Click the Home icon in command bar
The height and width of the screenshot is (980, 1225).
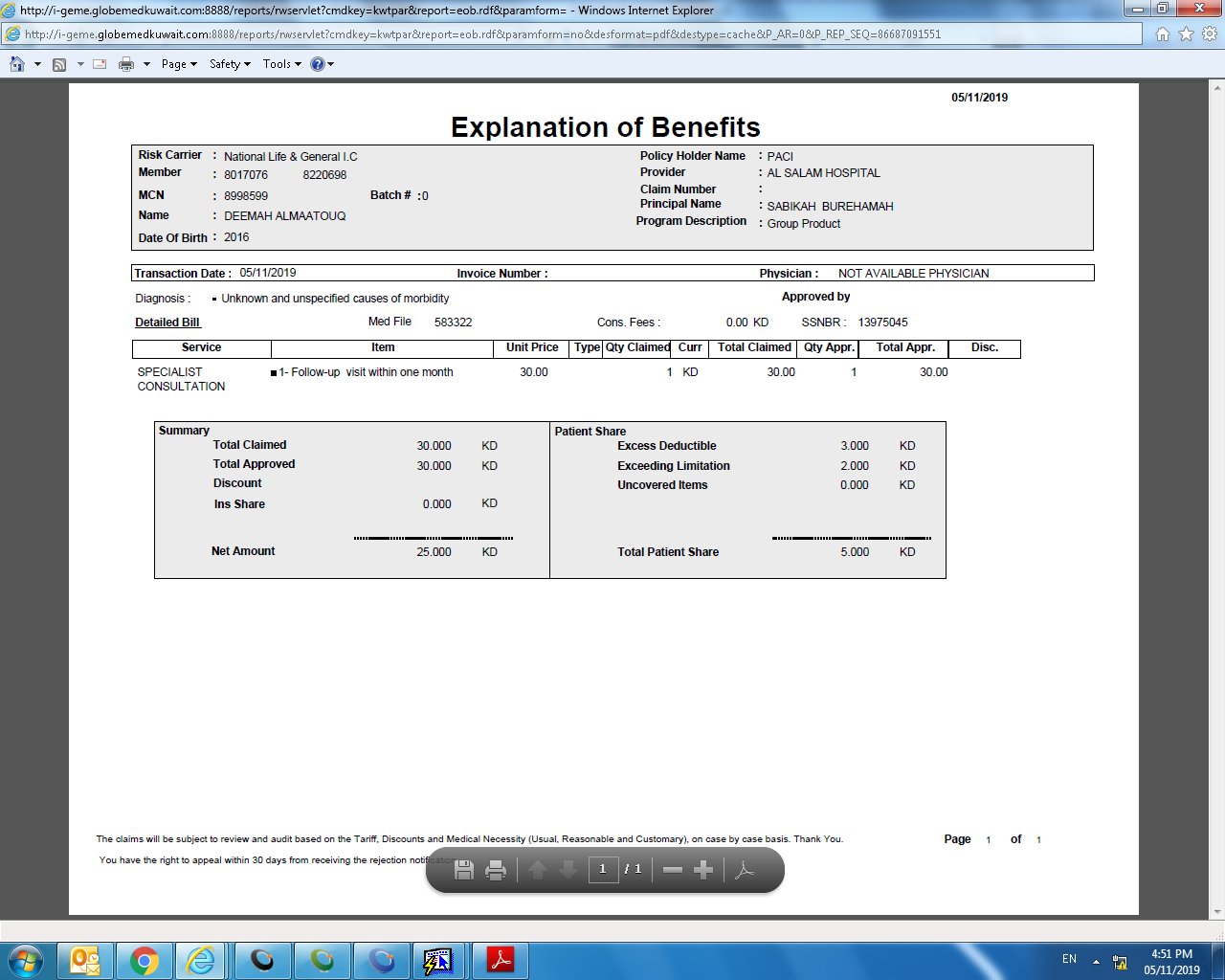[x=17, y=64]
